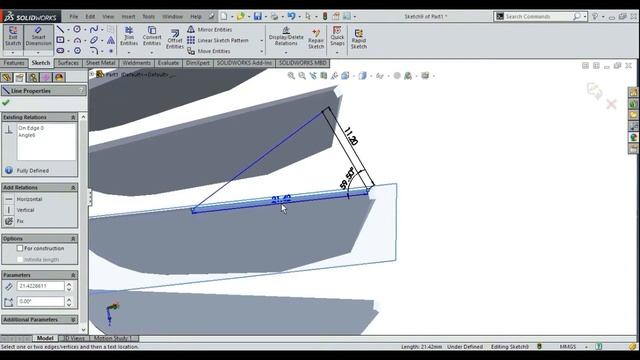Image resolution: width=640 pixels, height=360 pixels.
Task: Select the Straight Slot tool
Action: coord(60,51)
